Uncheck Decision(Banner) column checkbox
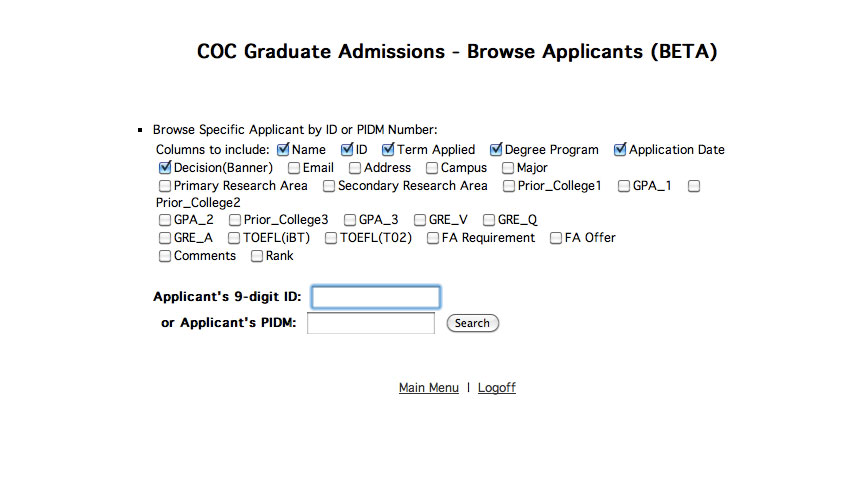 165,168
